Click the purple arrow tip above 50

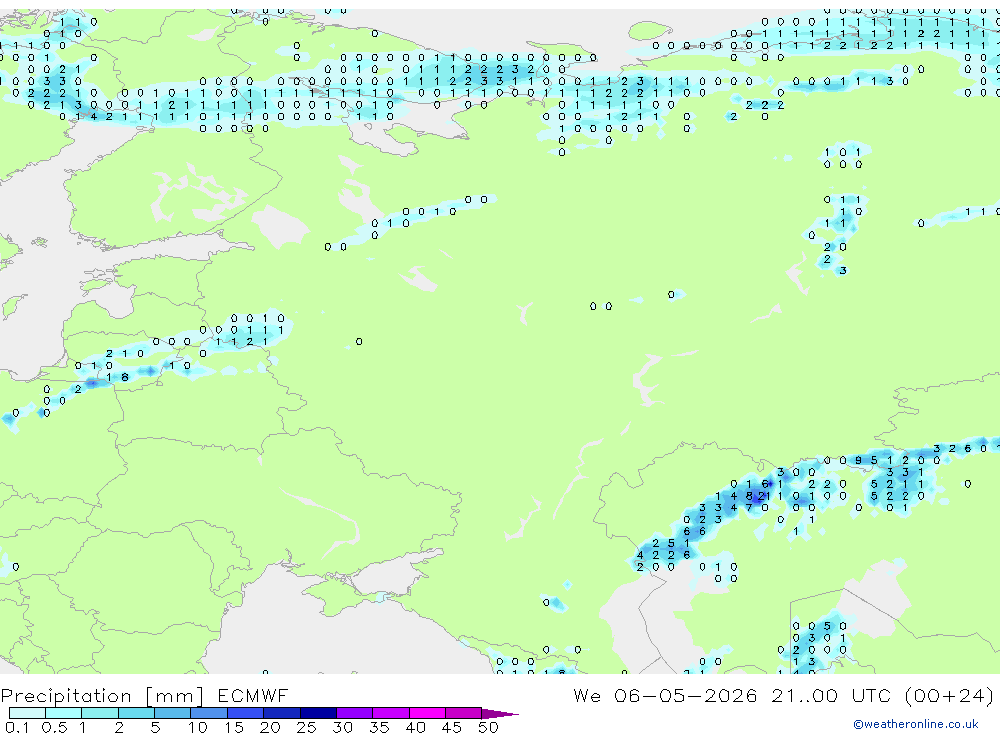[499, 713]
